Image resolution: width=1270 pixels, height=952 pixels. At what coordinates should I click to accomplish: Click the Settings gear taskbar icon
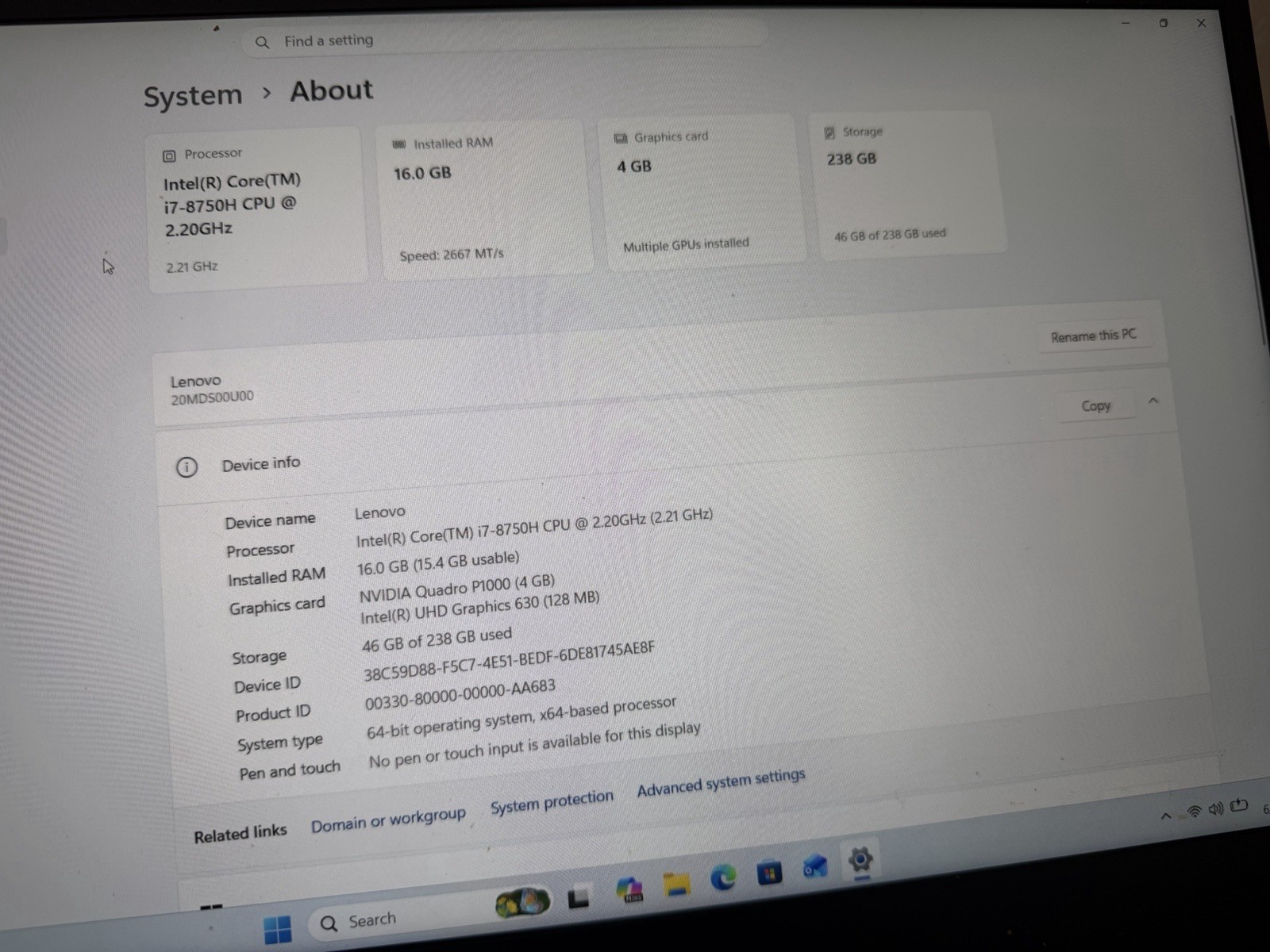coord(860,859)
